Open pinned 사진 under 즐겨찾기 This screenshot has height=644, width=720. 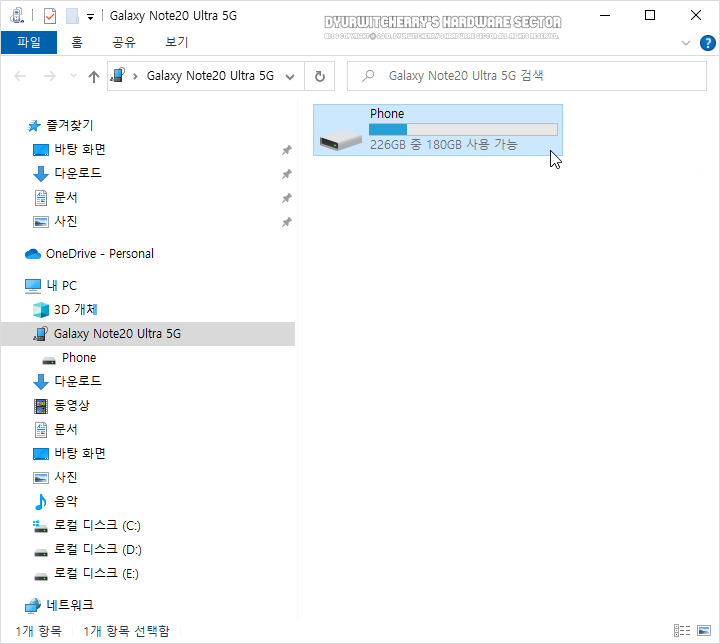(66, 221)
